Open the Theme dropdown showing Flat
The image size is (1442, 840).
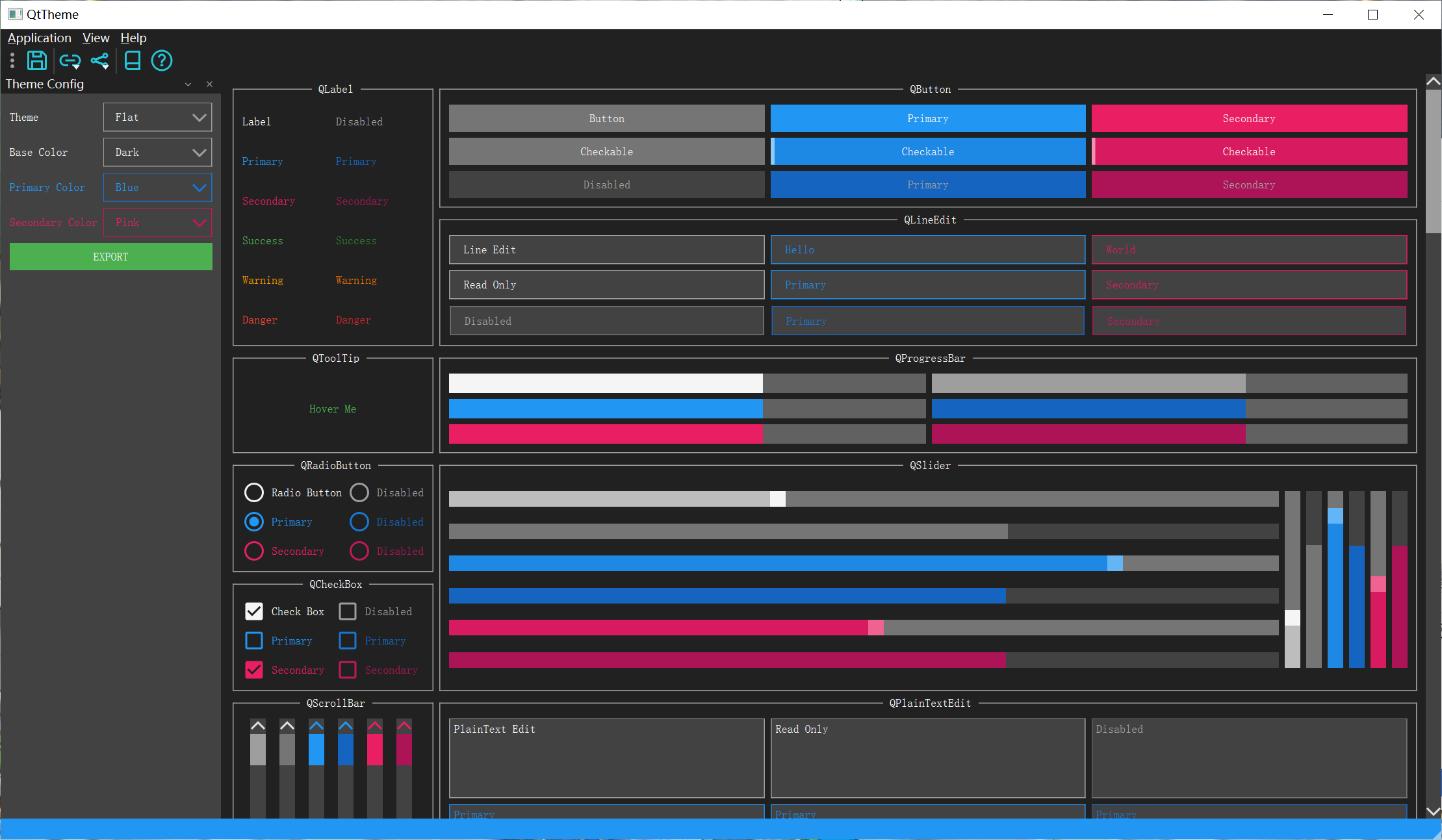[158, 118]
